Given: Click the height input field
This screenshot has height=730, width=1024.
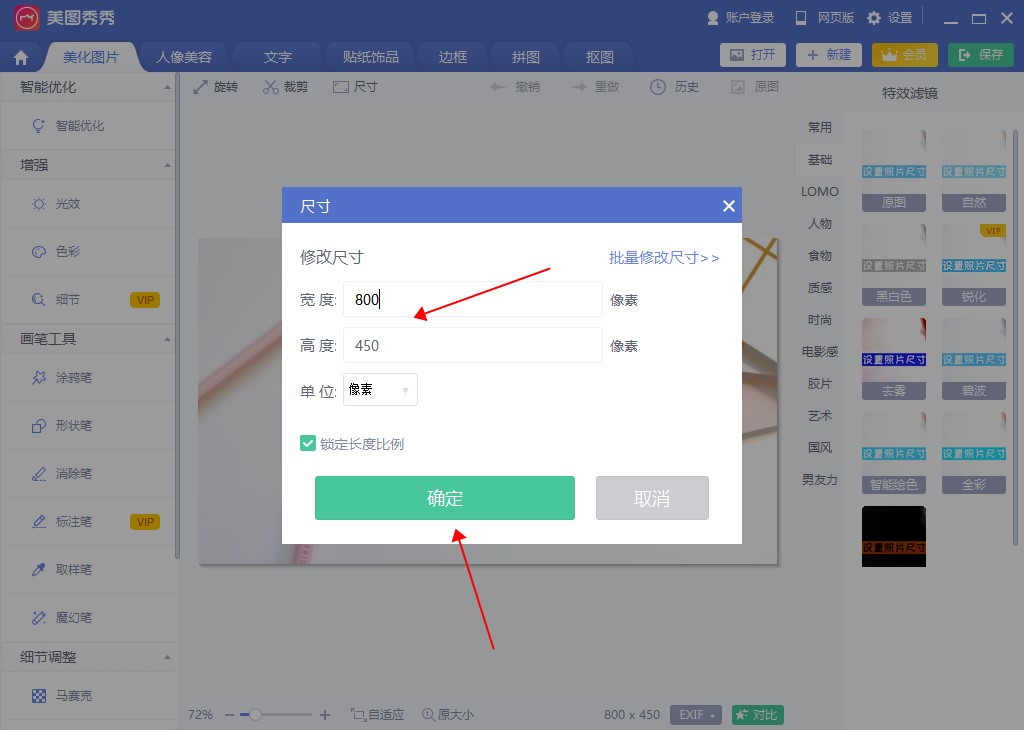Looking at the screenshot, I should coord(472,345).
